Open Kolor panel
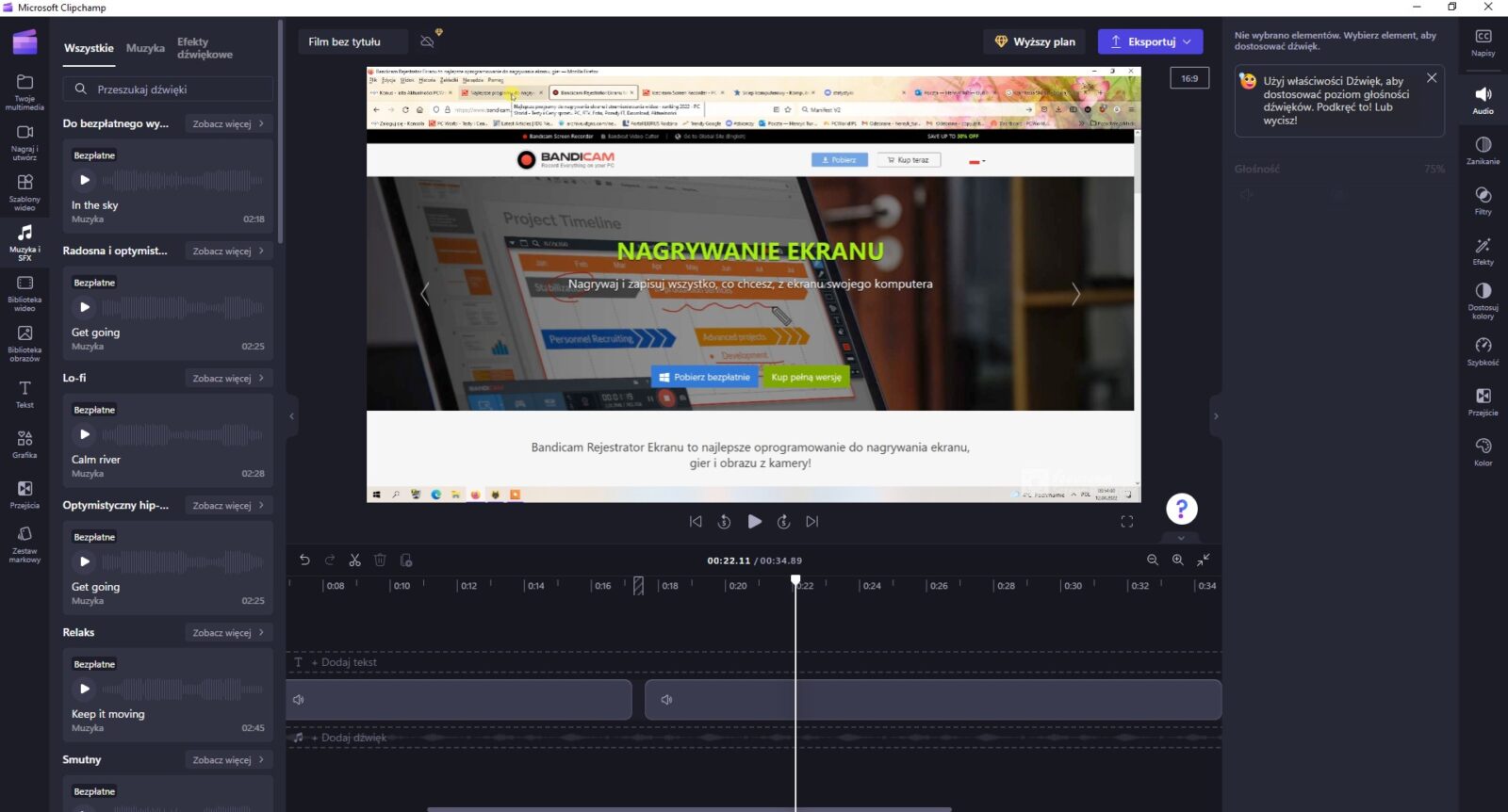Viewport: 1508px width, 812px height. click(1483, 452)
